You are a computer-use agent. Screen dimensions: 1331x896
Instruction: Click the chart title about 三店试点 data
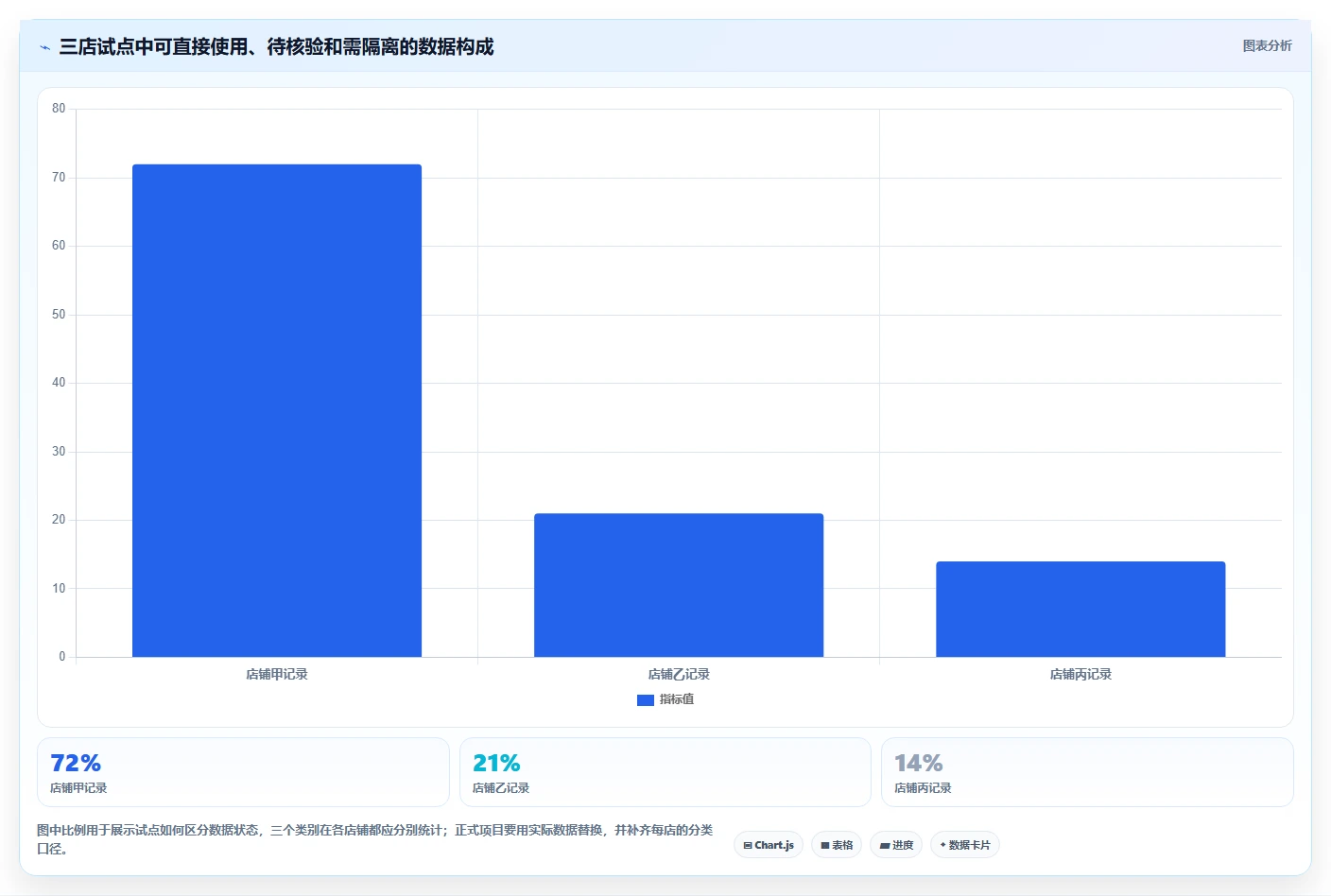tap(276, 46)
